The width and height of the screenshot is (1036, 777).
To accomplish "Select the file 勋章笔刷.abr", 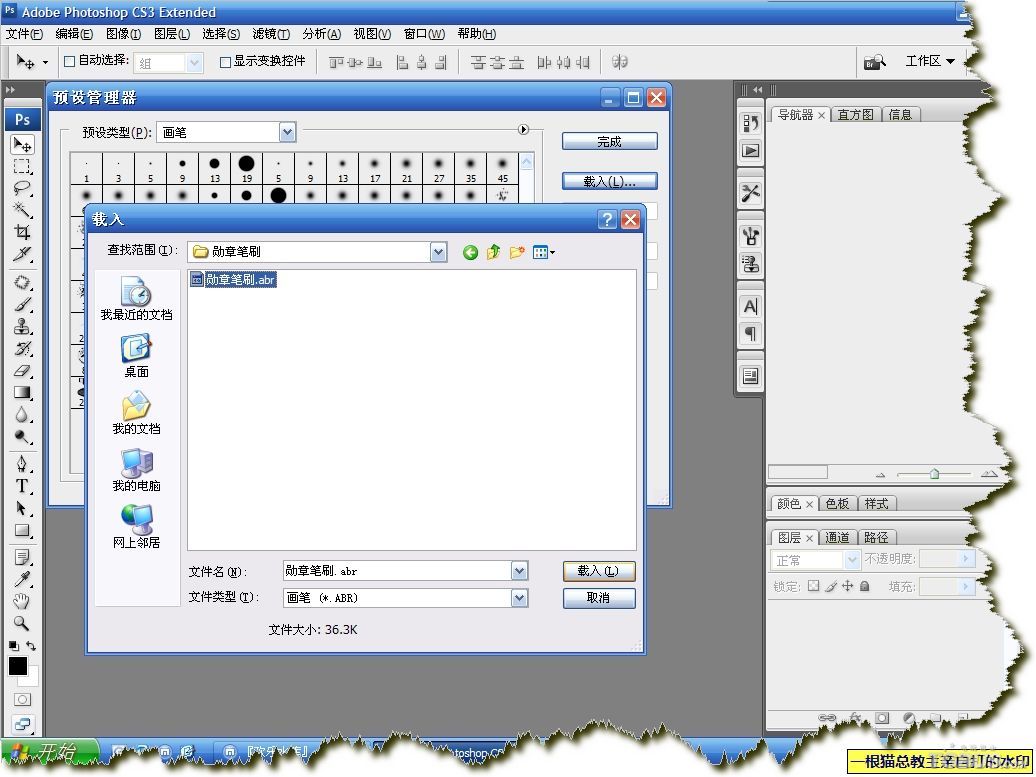I will click(x=233, y=279).
